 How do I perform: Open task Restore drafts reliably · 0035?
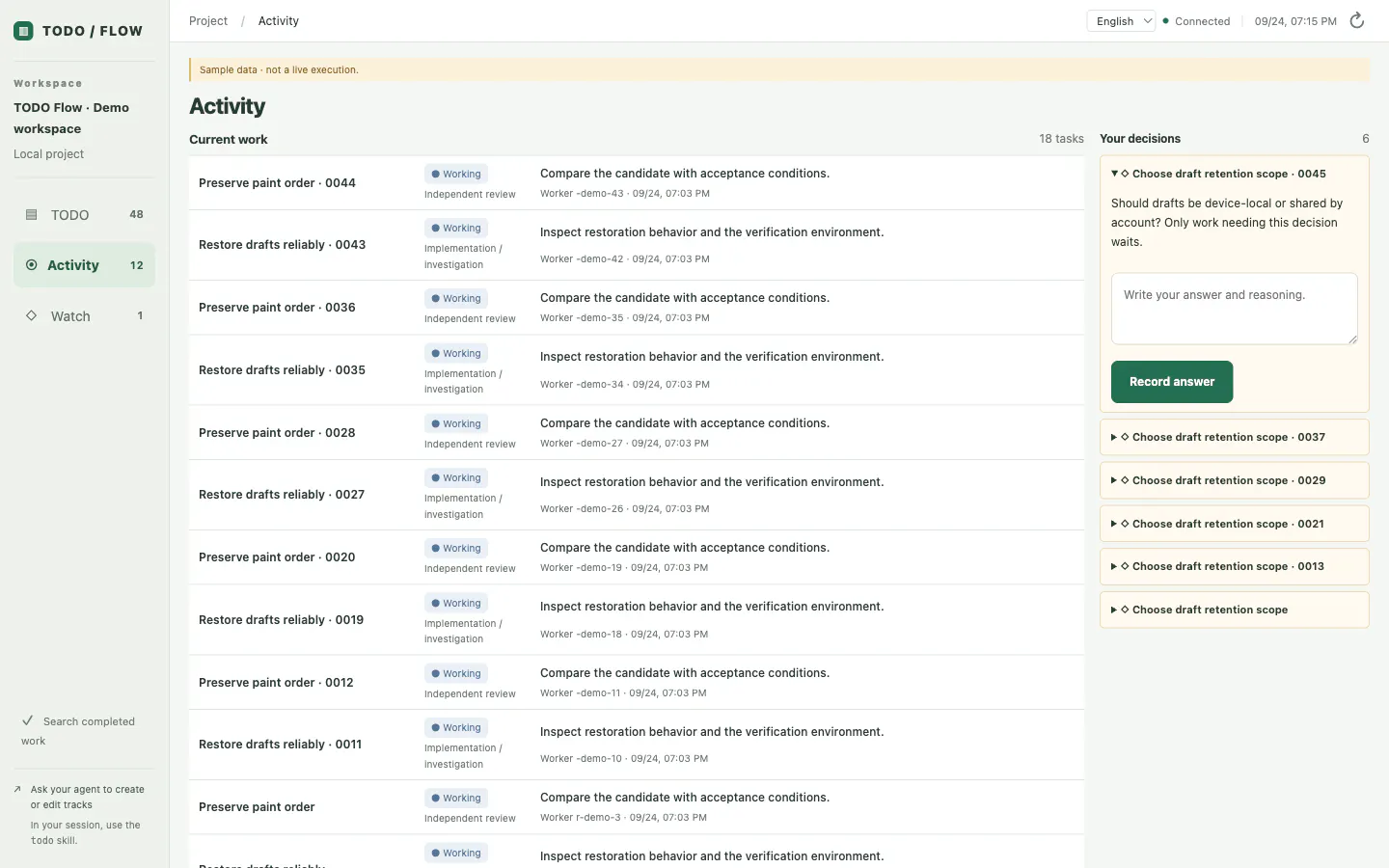pos(282,369)
